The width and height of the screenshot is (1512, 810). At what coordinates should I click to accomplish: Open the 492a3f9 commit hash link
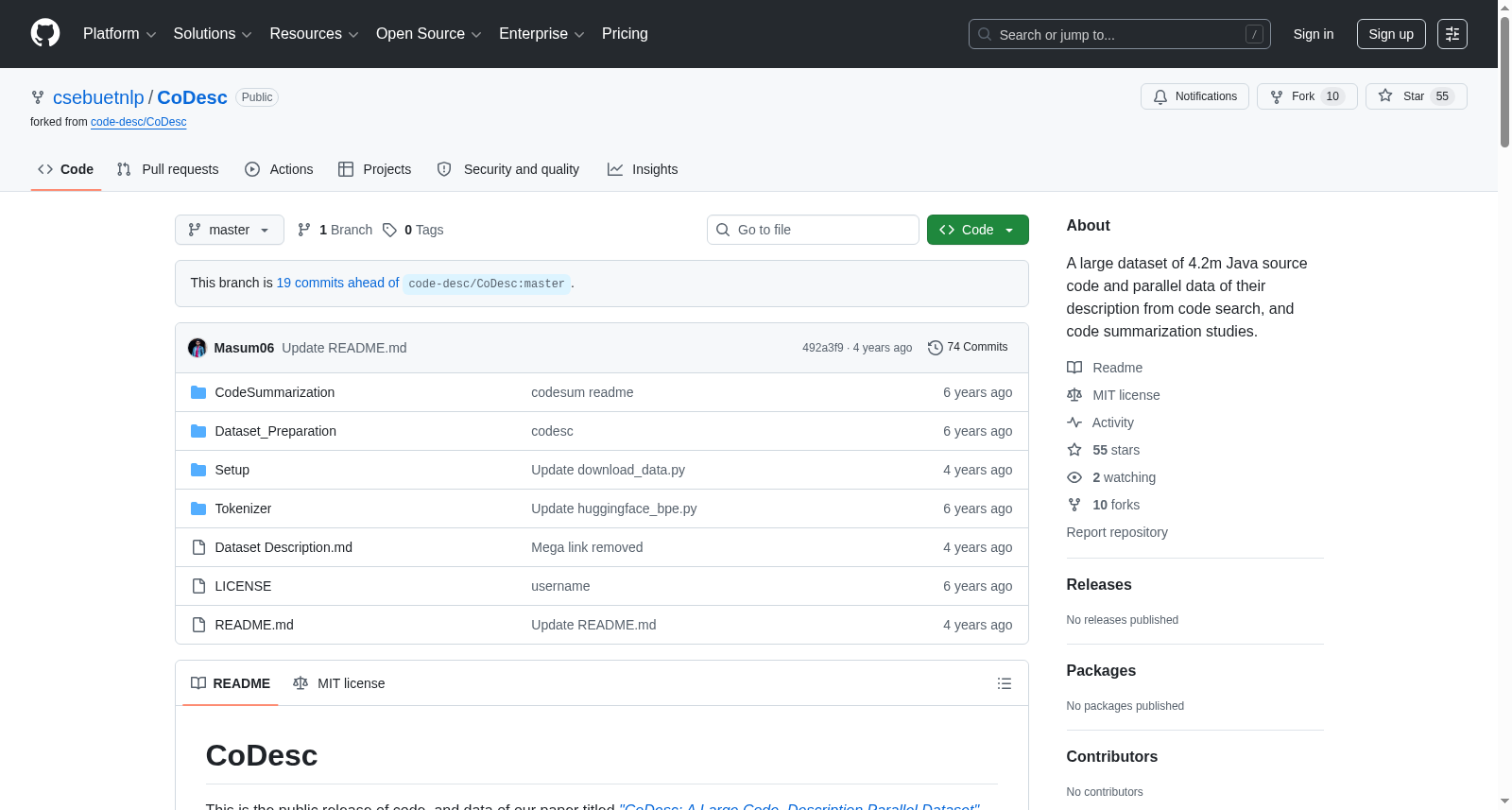pyautogui.click(x=823, y=348)
